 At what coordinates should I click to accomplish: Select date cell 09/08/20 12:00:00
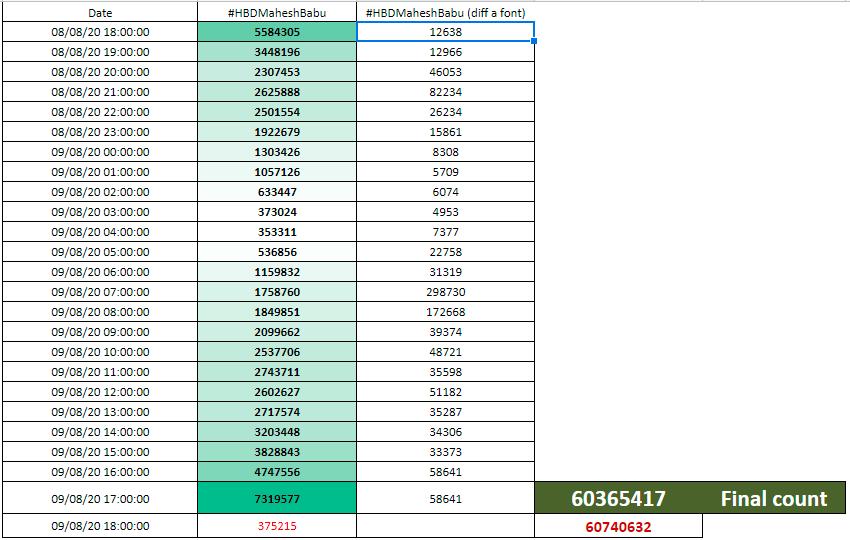[100, 392]
